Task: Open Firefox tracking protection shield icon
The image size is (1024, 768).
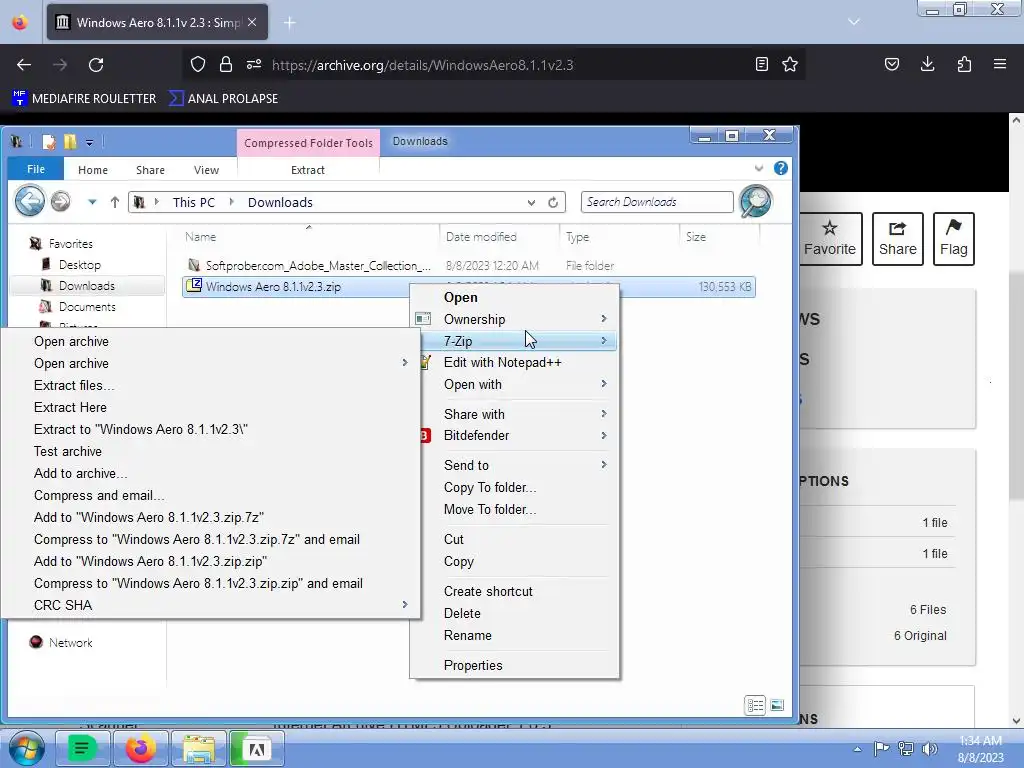Action: (x=198, y=64)
